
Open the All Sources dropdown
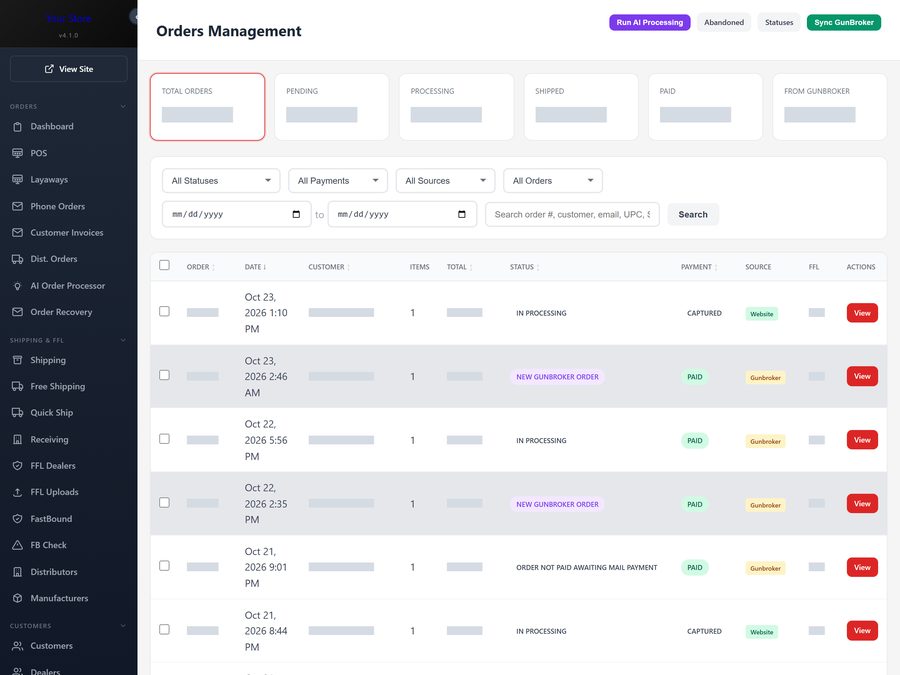(445, 181)
